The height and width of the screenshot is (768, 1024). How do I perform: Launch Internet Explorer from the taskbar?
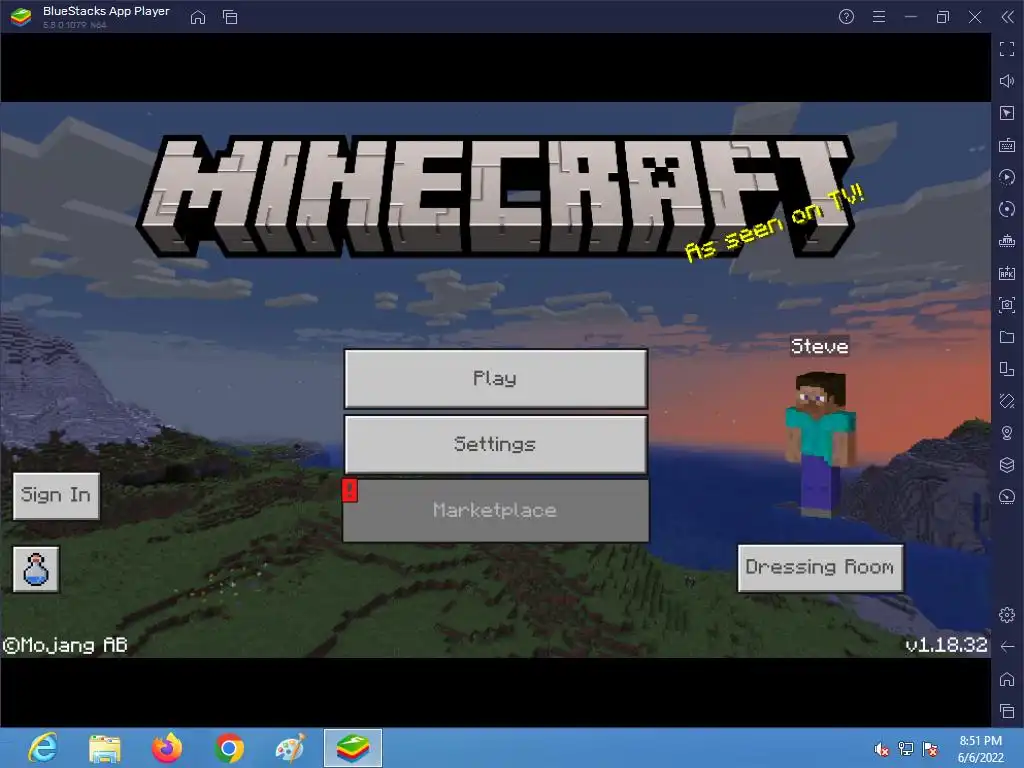(x=43, y=748)
